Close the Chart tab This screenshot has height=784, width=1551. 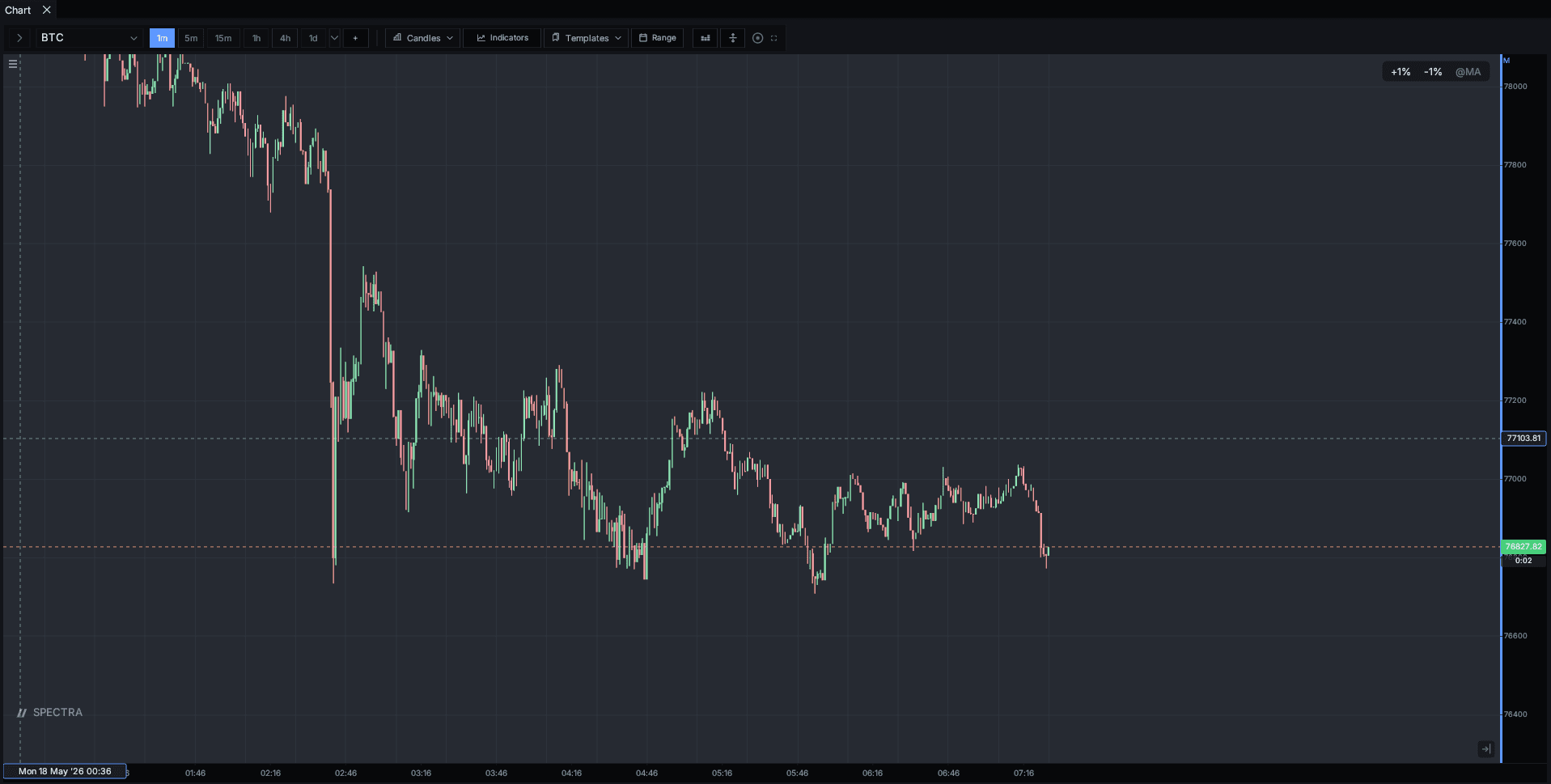(46, 10)
